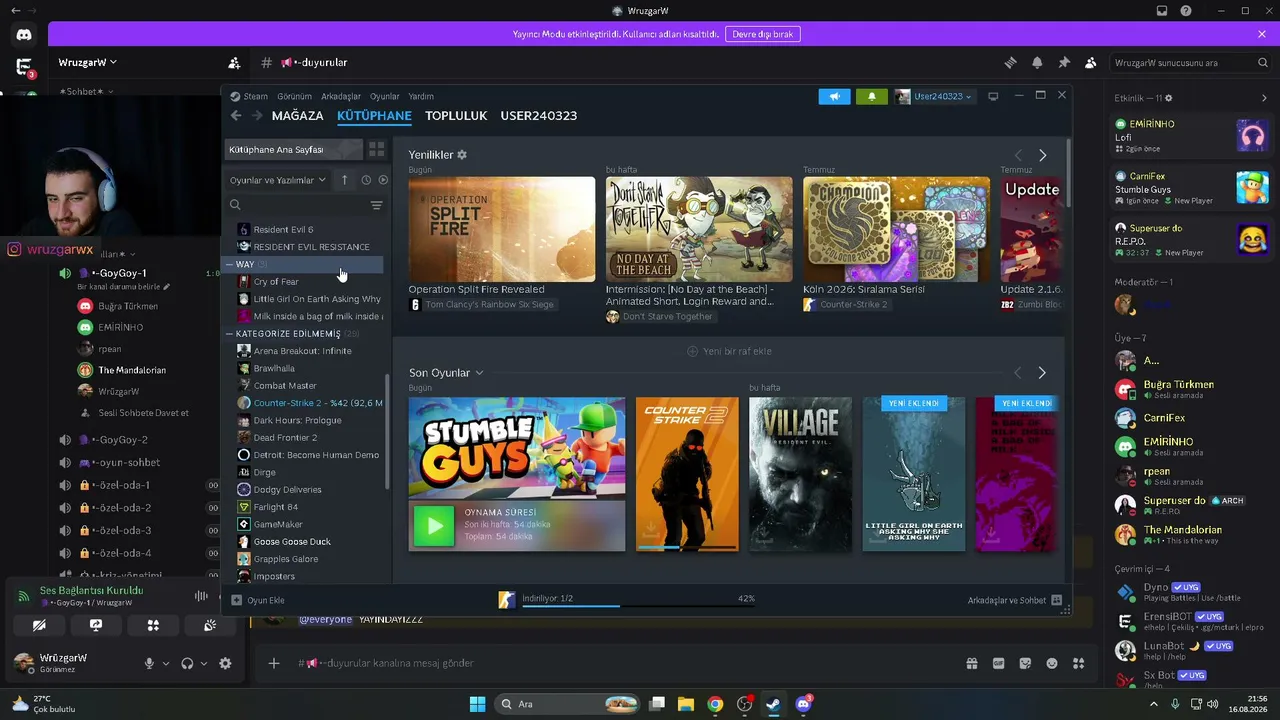Switch Steam to Big Picture mode icon
The image size is (1280, 720).
[x=993, y=96]
